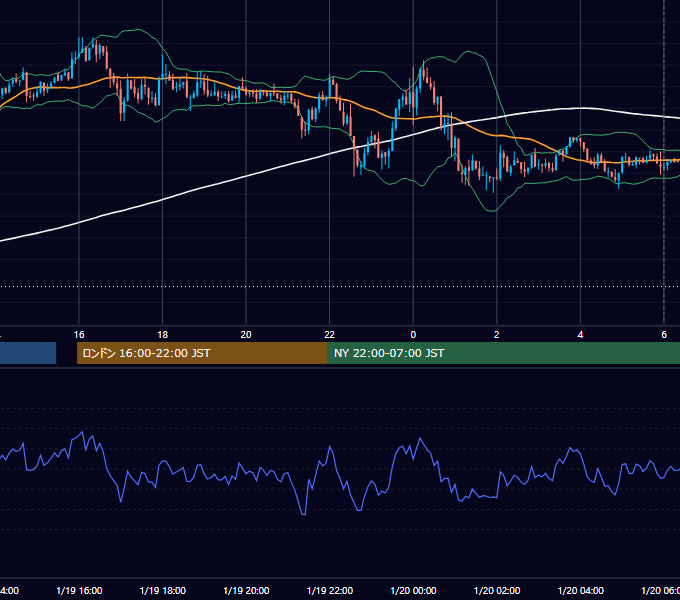The height and width of the screenshot is (600, 680).
Task: Click the '1/19 16:00' date label
Action: pos(79,590)
